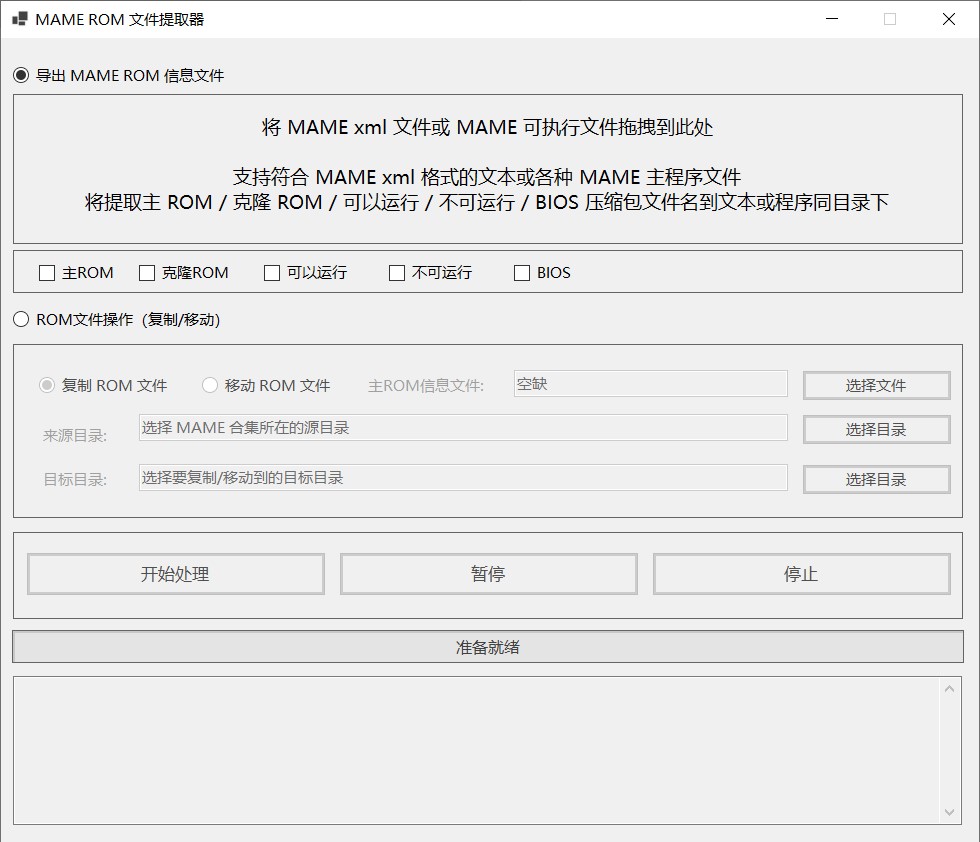The image size is (980, 842).
Task: Click 选择目录 beside the 目标目录 field
Action: (x=875, y=479)
